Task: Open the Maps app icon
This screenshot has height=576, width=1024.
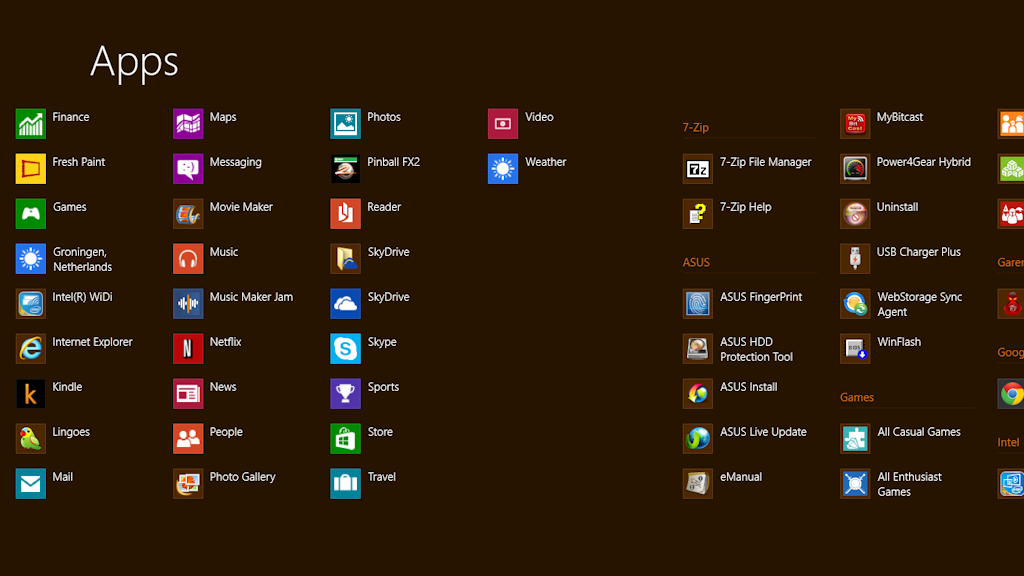Action: [188, 123]
